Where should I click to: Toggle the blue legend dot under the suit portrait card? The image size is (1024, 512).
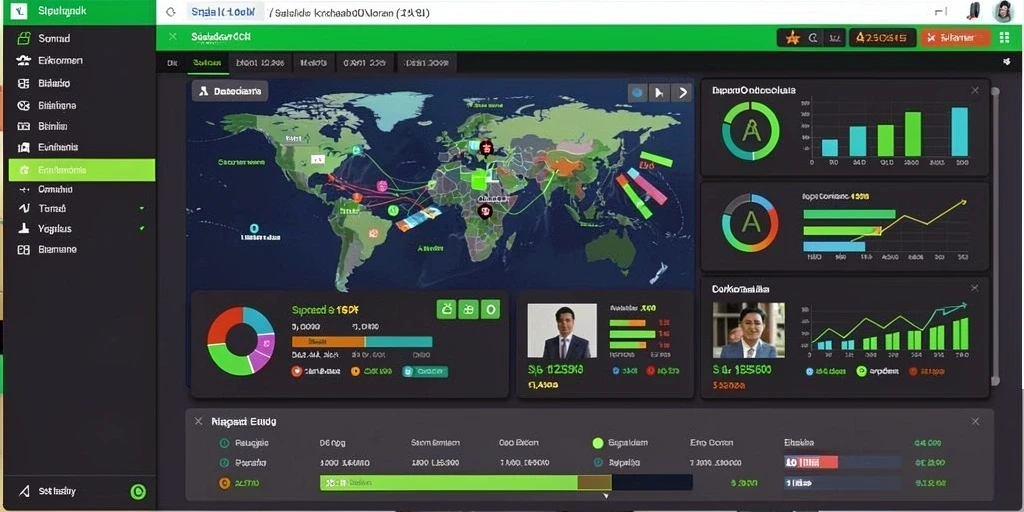pos(615,370)
